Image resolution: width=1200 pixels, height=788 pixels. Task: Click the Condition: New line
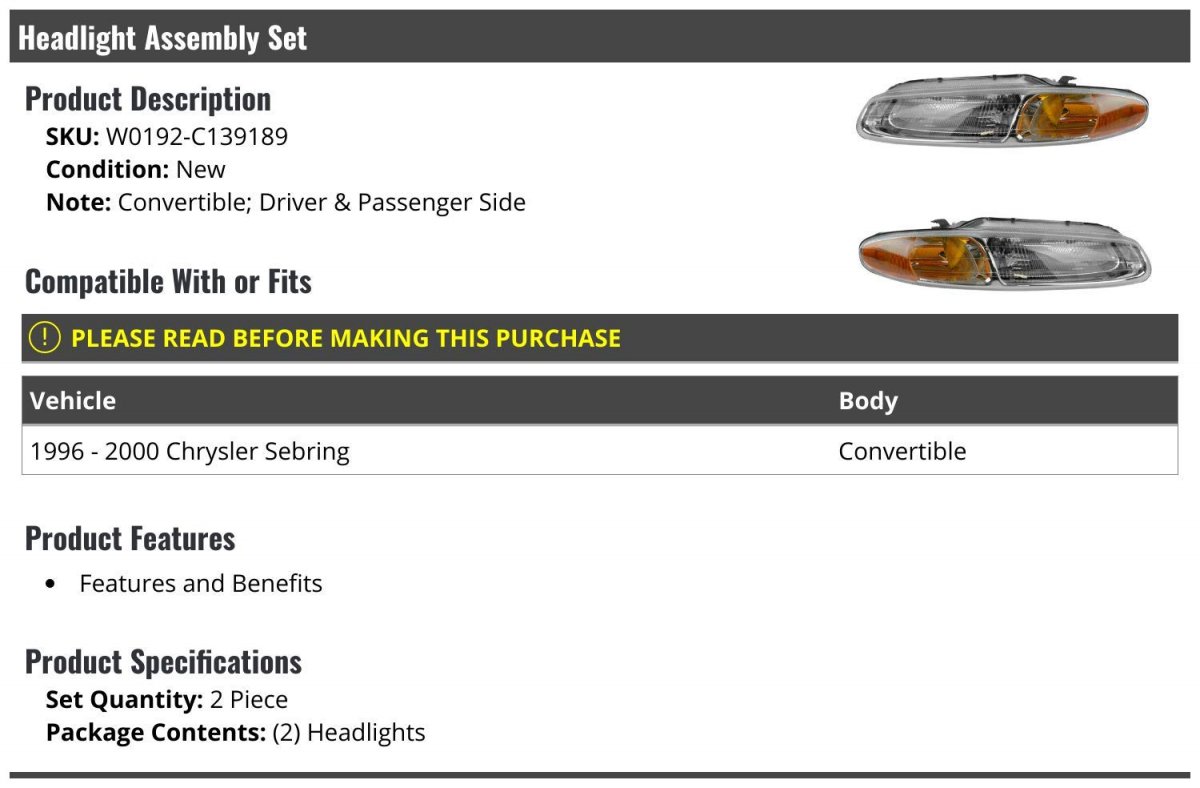136,169
